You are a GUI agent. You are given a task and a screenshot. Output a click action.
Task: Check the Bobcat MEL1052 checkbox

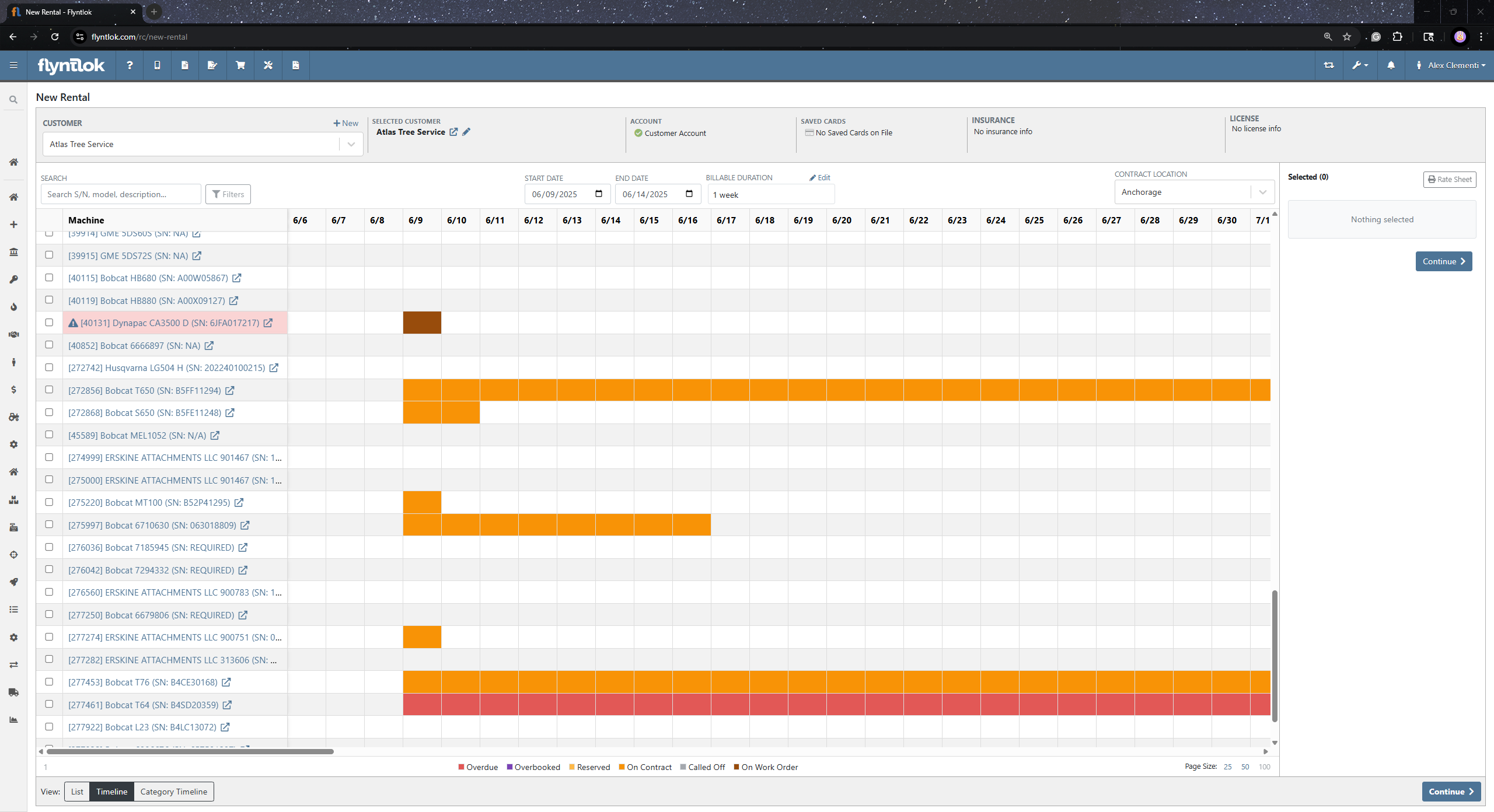click(49, 435)
